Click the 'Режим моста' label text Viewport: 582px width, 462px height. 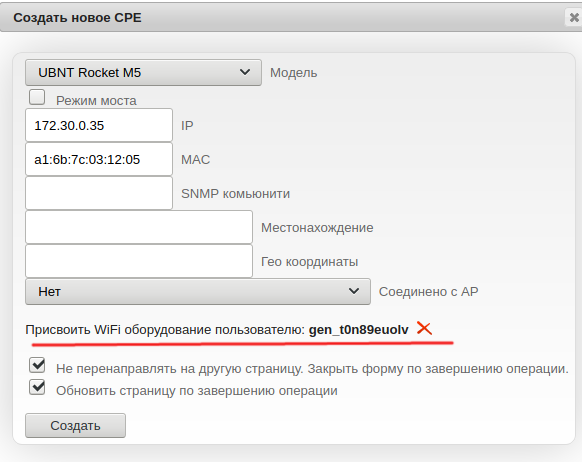(x=96, y=101)
